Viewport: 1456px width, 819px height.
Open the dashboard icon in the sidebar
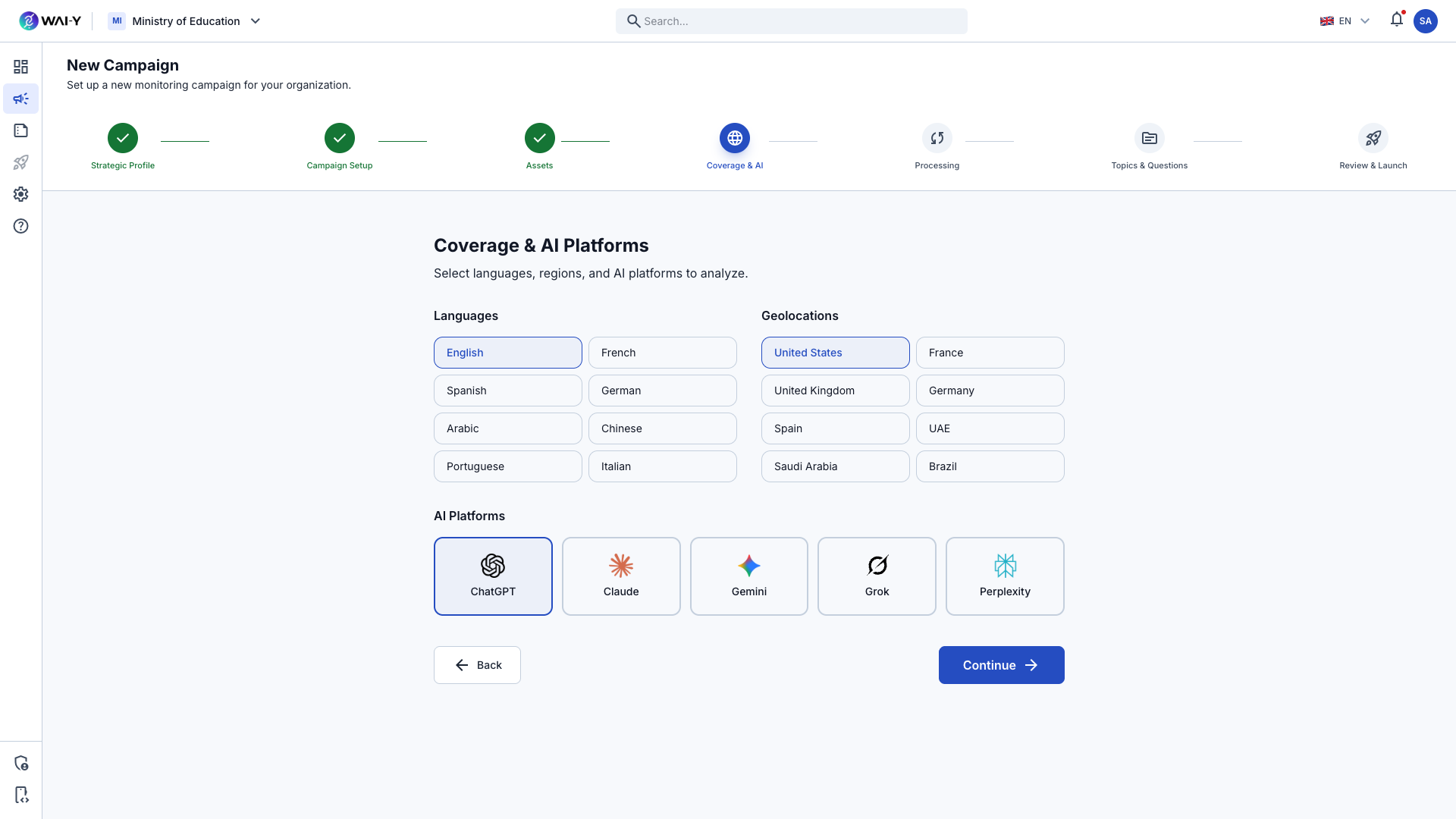tap(20, 67)
